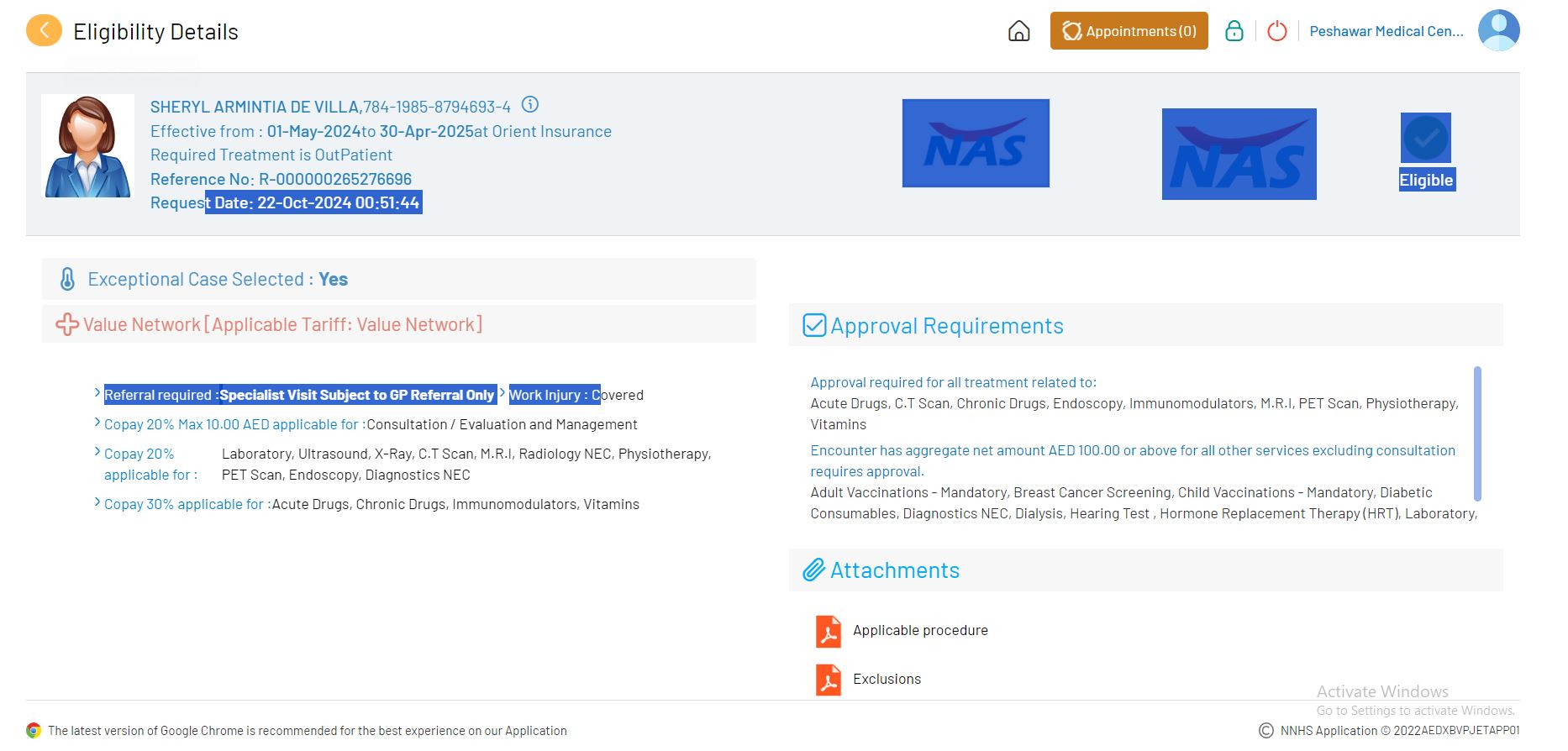The height and width of the screenshot is (751, 1568).
Task: Click the patient photo thumbnail
Action: pos(87,146)
